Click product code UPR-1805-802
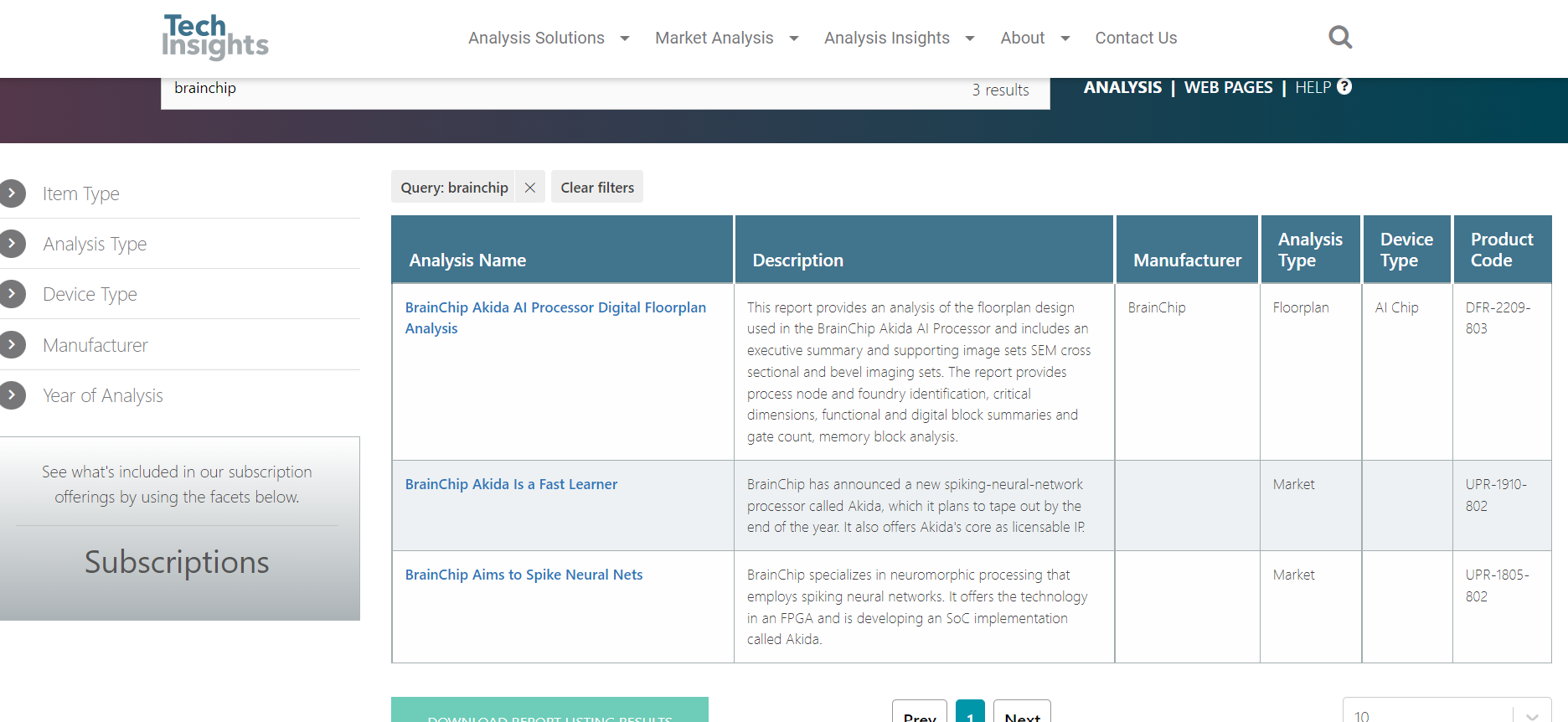 [x=1497, y=585]
